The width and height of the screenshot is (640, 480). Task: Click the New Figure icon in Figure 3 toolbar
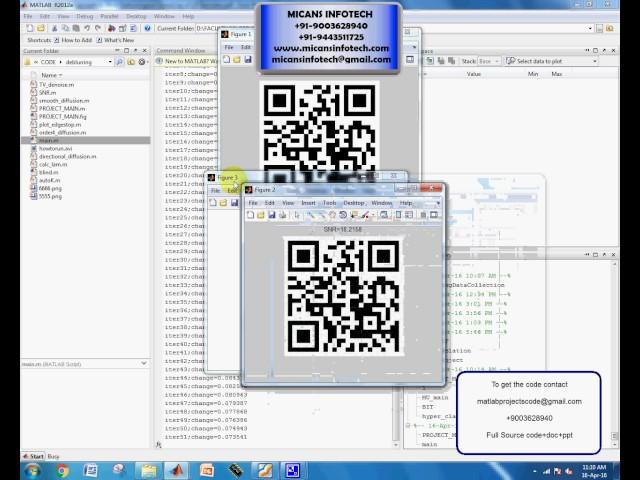click(x=213, y=202)
